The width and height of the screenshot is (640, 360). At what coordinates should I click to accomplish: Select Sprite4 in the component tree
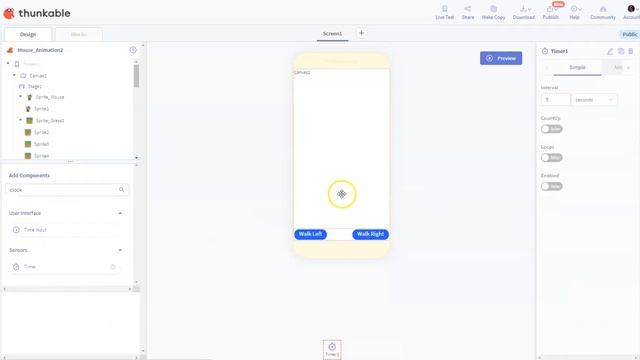click(x=41, y=156)
